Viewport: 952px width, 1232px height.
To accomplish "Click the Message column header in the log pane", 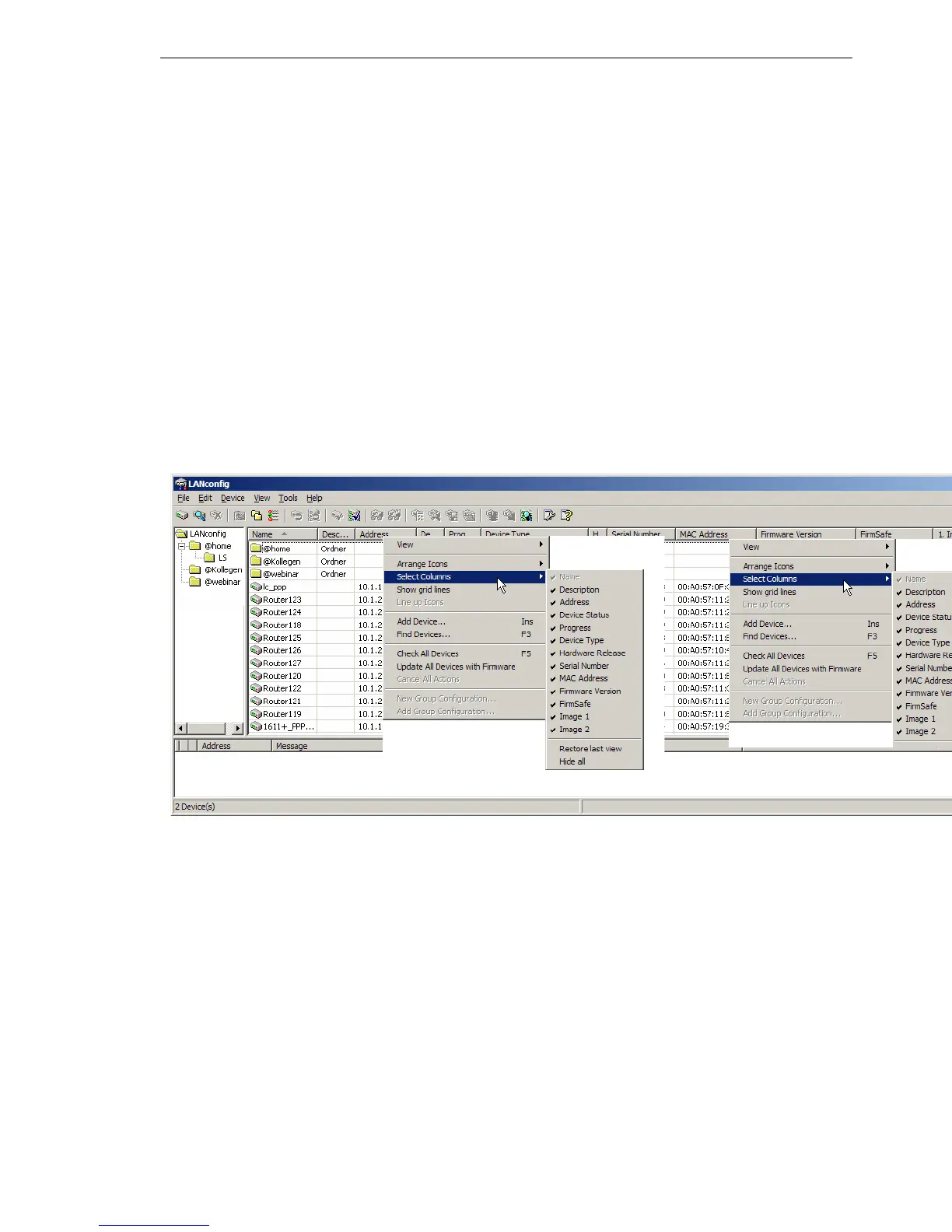I will coord(327,746).
